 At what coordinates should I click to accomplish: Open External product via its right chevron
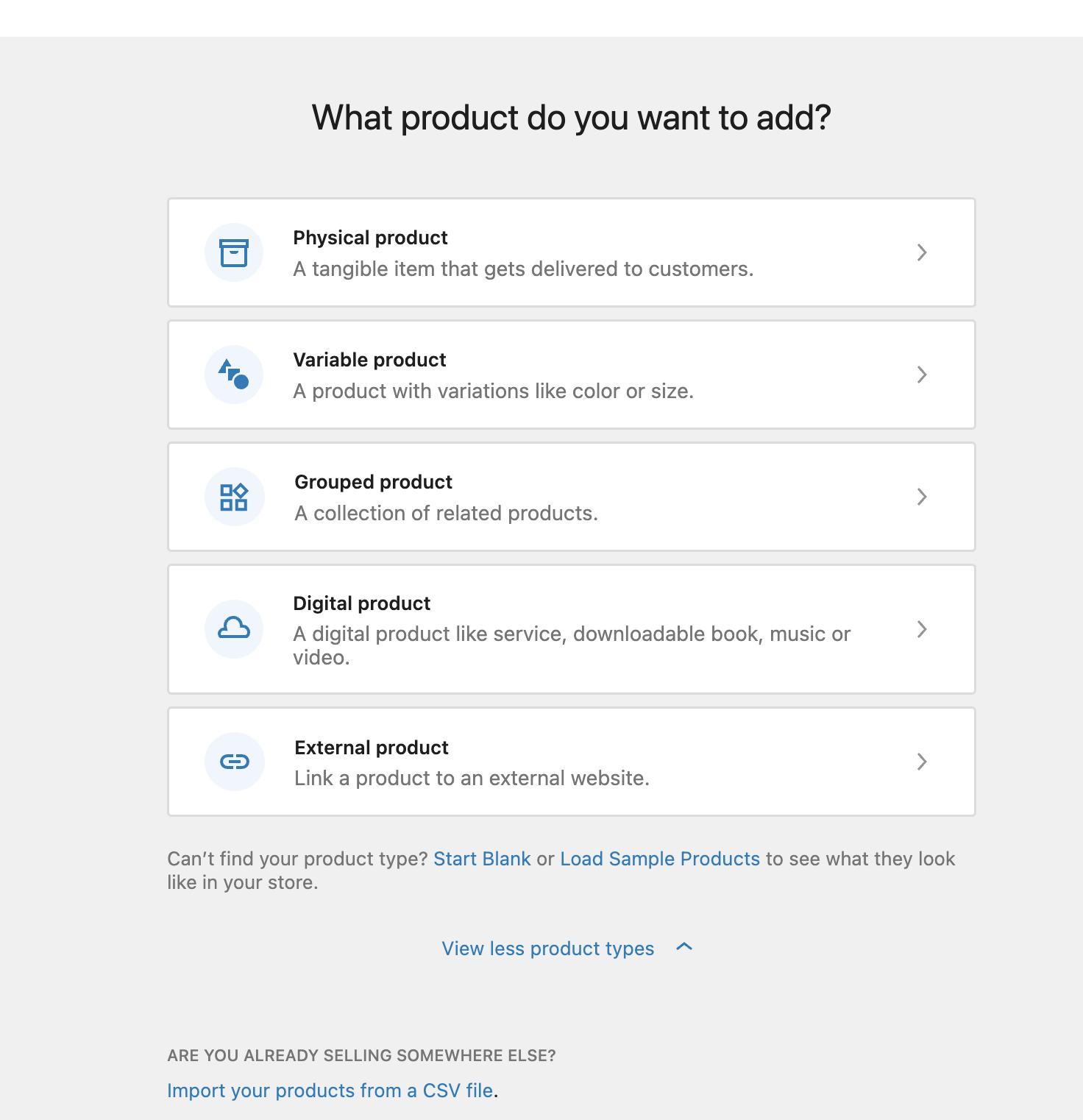[x=922, y=762]
